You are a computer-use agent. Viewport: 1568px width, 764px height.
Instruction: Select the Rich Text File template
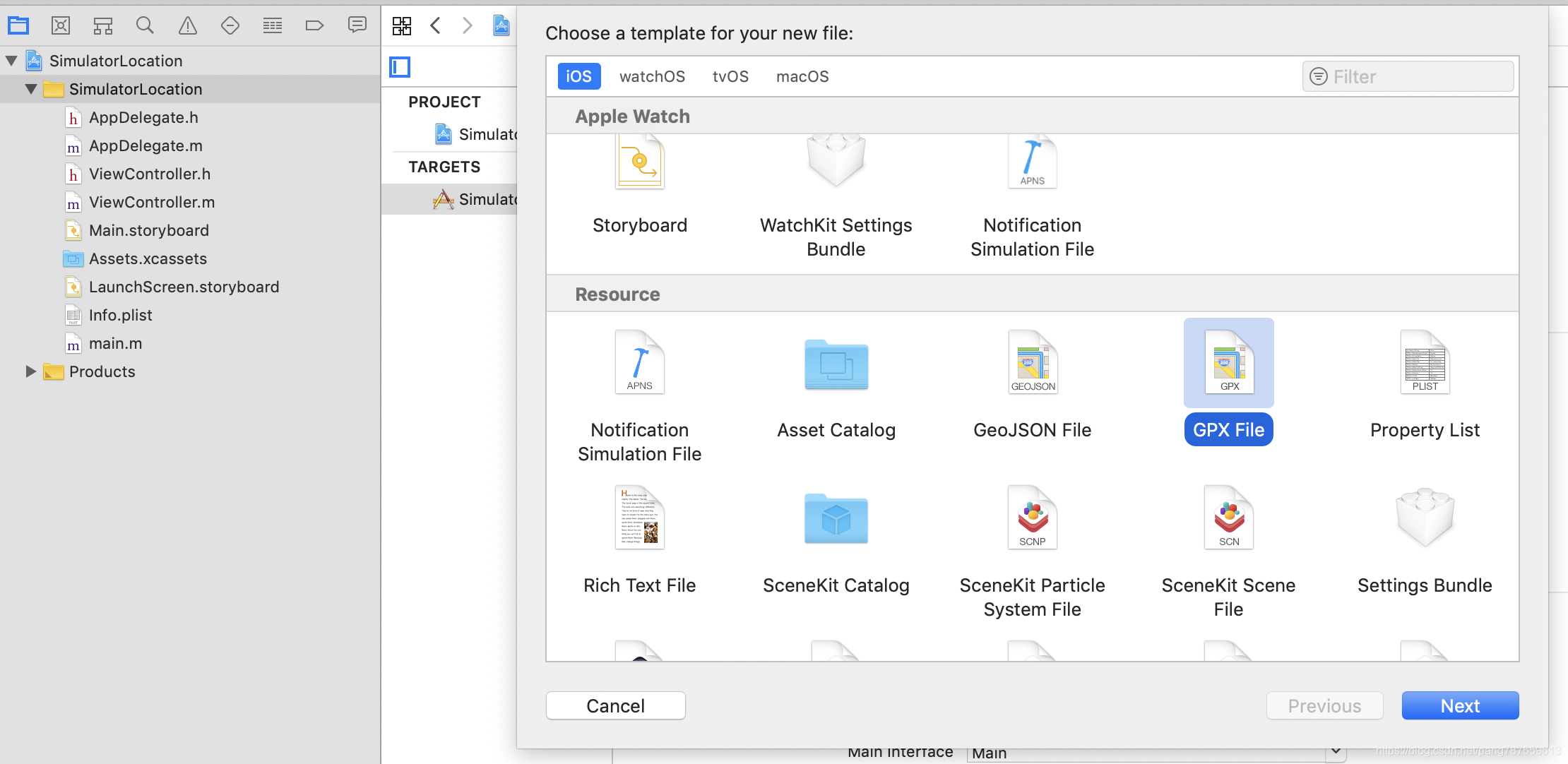[x=640, y=540]
